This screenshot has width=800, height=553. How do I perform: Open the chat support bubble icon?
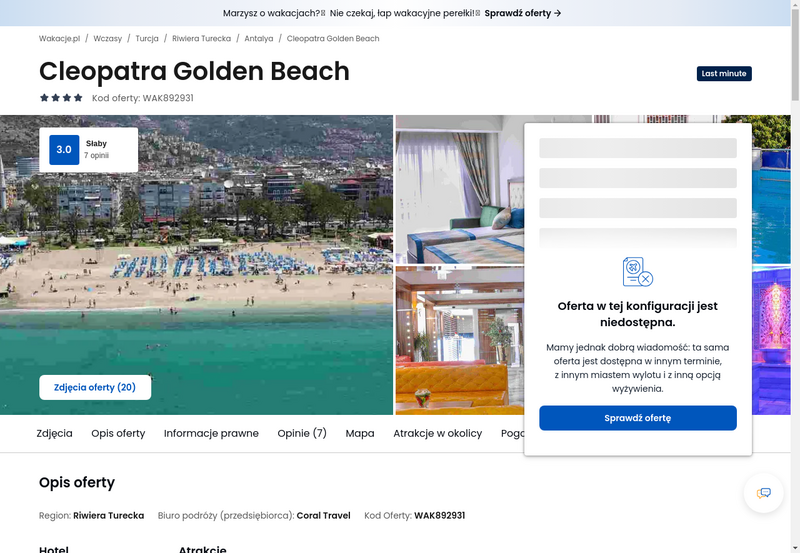764,493
